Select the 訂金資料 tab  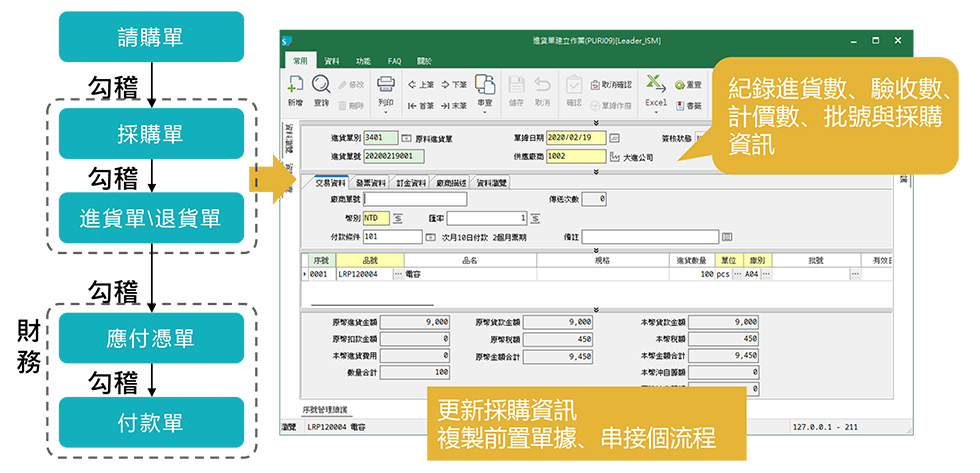pyautogui.click(x=411, y=183)
